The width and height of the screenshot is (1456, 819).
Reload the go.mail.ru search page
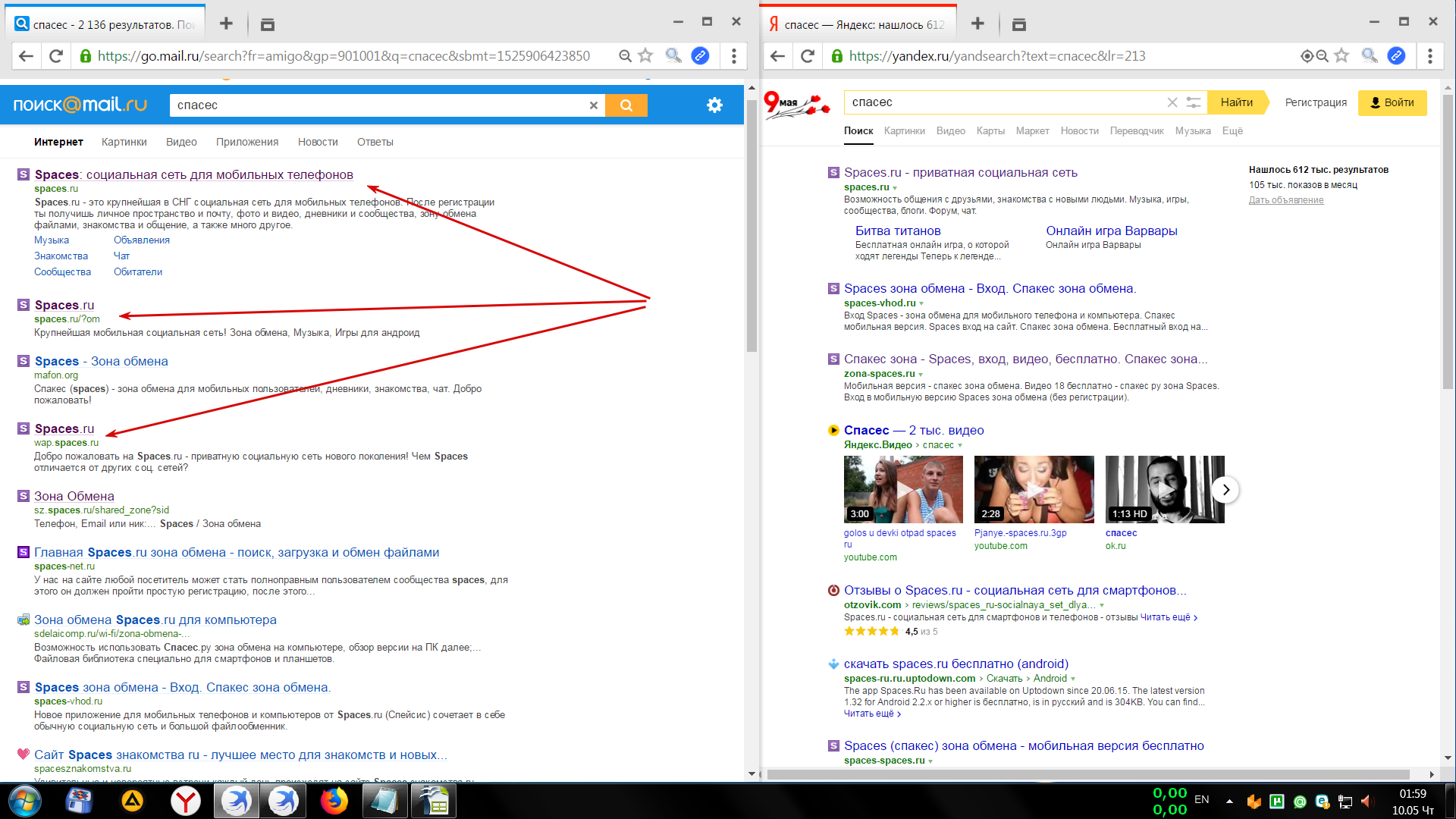tap(56, 55)
